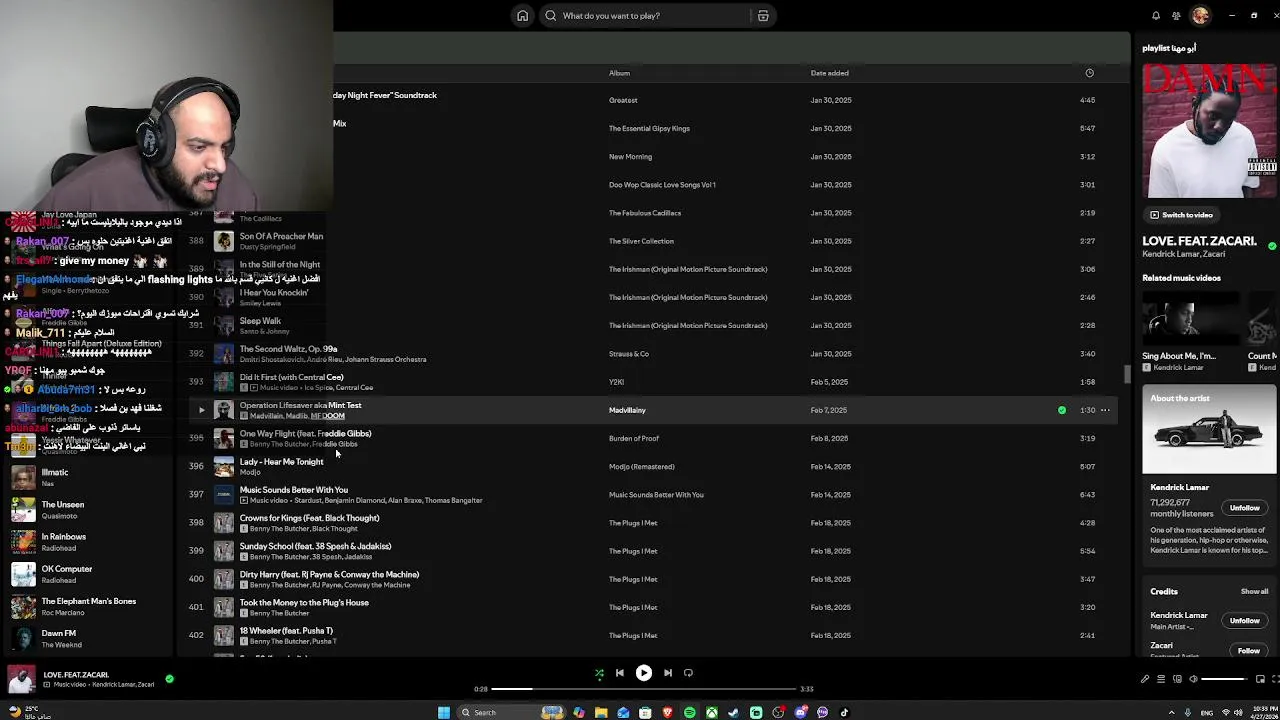Open the user profile avatar menu
Screen dimensions: 1280x720
(1200, 15)
